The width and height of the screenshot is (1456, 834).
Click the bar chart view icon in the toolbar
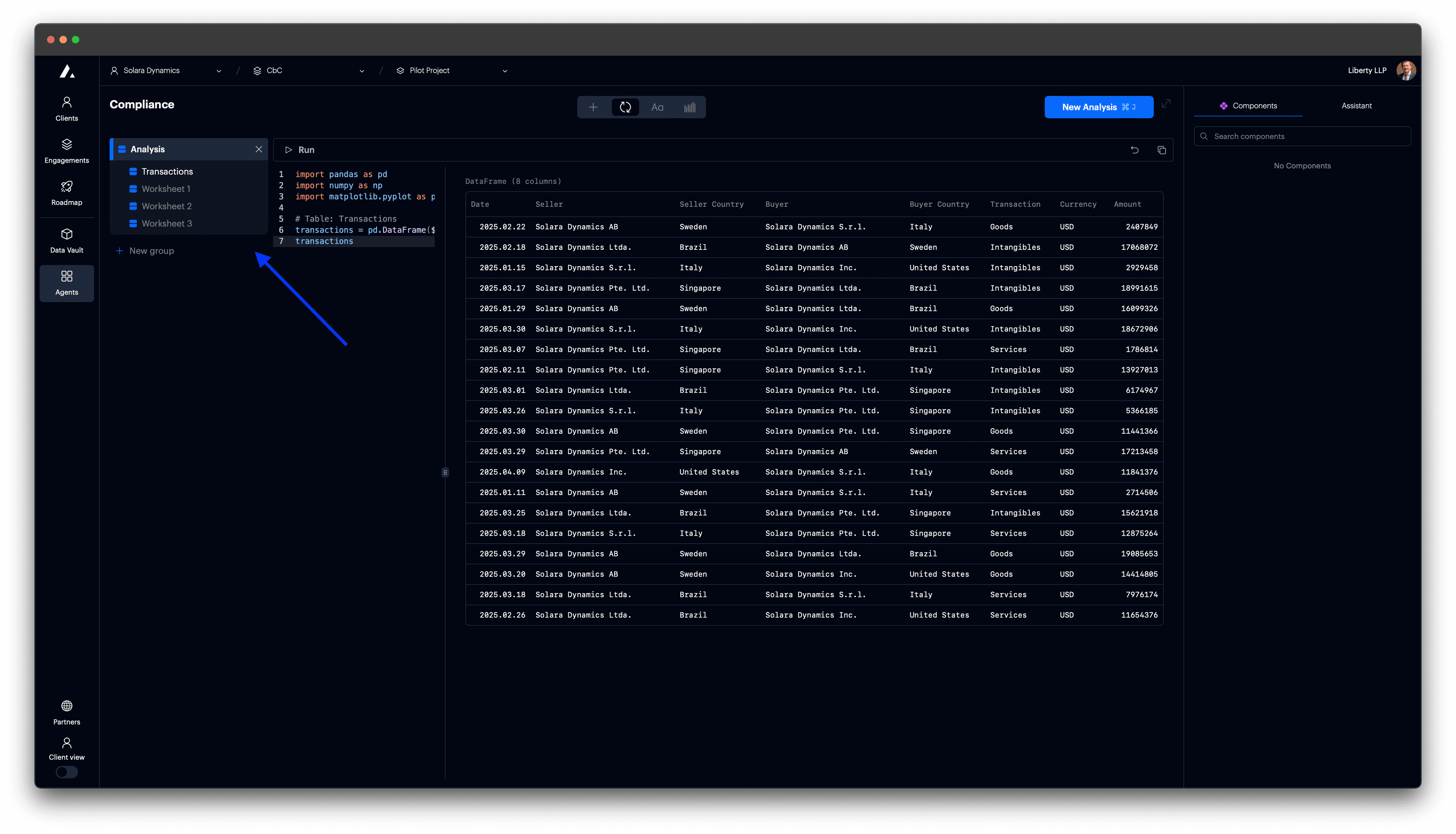click(690, 107)
